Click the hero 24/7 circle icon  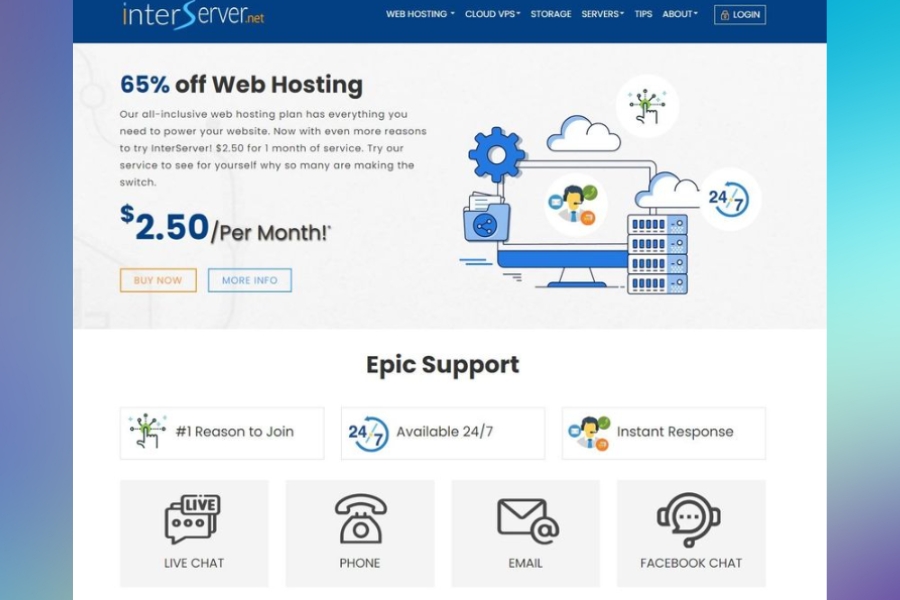tap(729, 199)
